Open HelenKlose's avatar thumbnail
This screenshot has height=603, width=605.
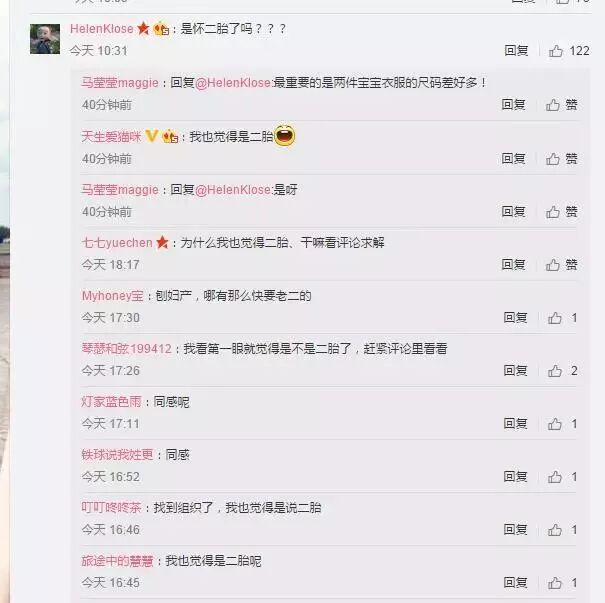pyautogui.click(x=45, y=39)
